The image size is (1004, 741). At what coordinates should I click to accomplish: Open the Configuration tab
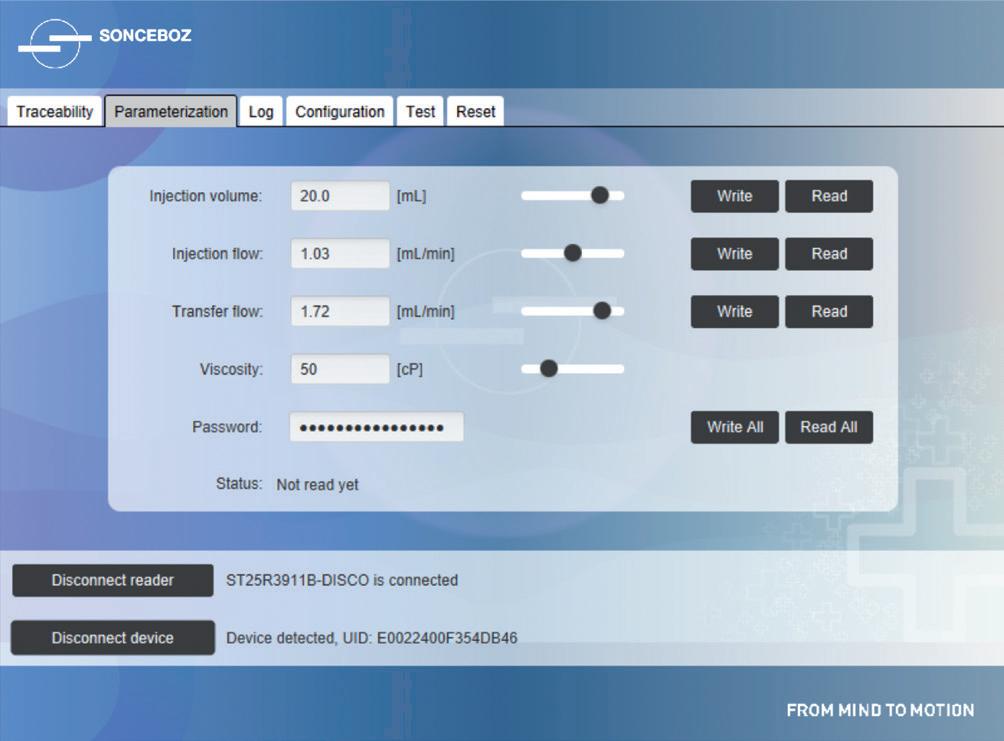pos(339,111)
